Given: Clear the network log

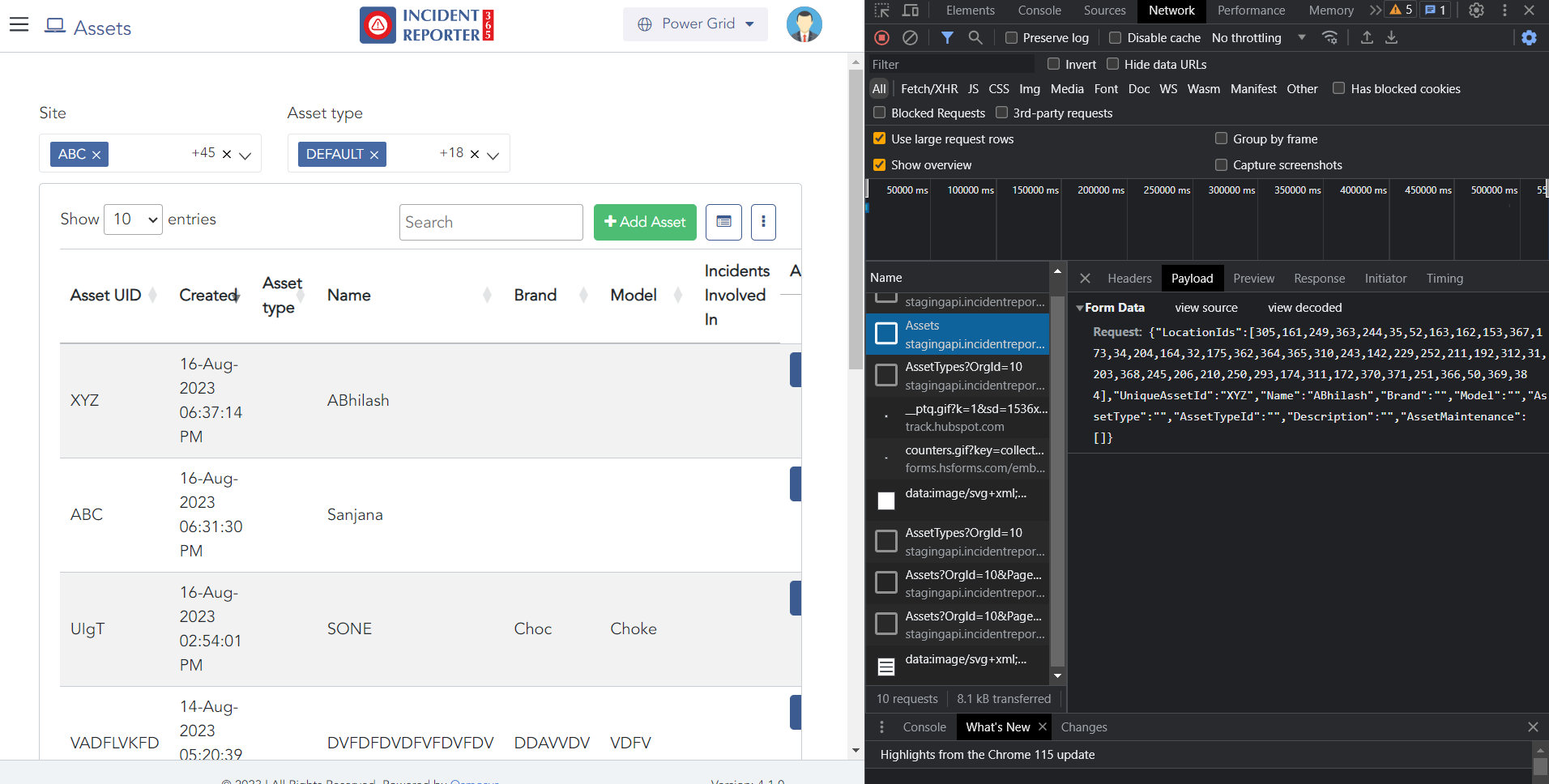Looking at the screenshot, I should coord(910,38).
